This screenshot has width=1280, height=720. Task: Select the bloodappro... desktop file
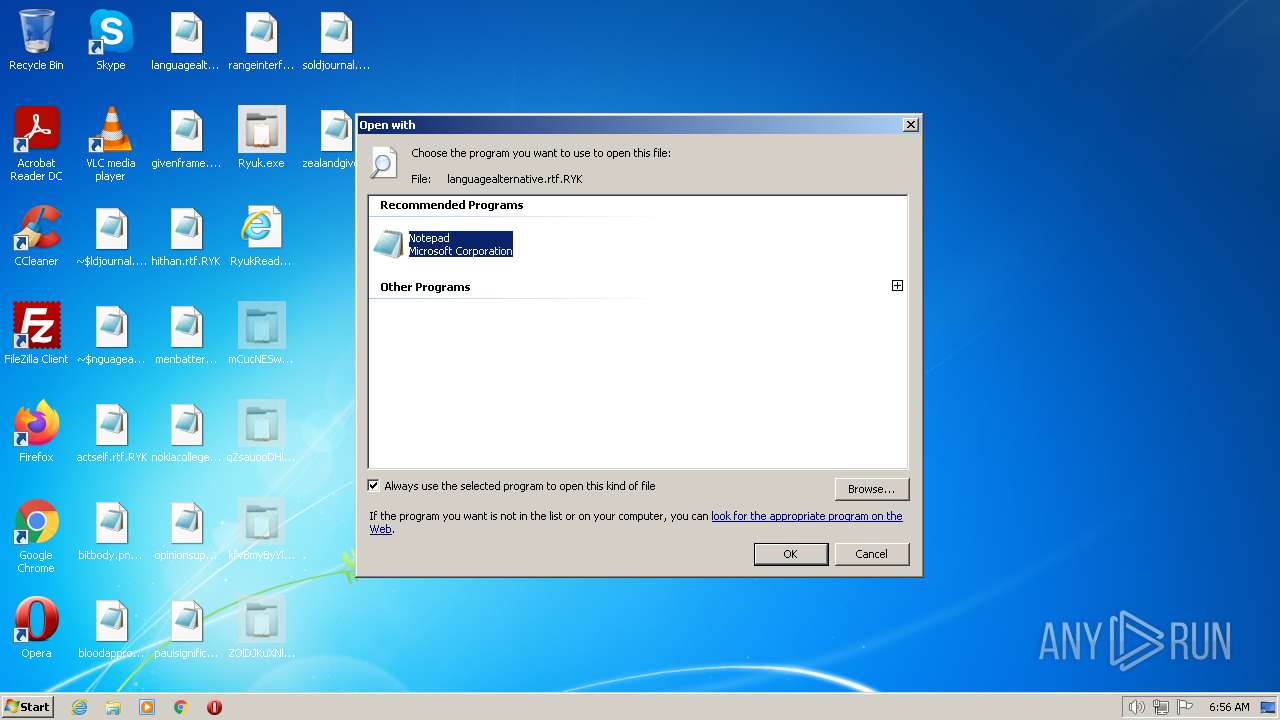pyautogui.click(x=111, y=628)
